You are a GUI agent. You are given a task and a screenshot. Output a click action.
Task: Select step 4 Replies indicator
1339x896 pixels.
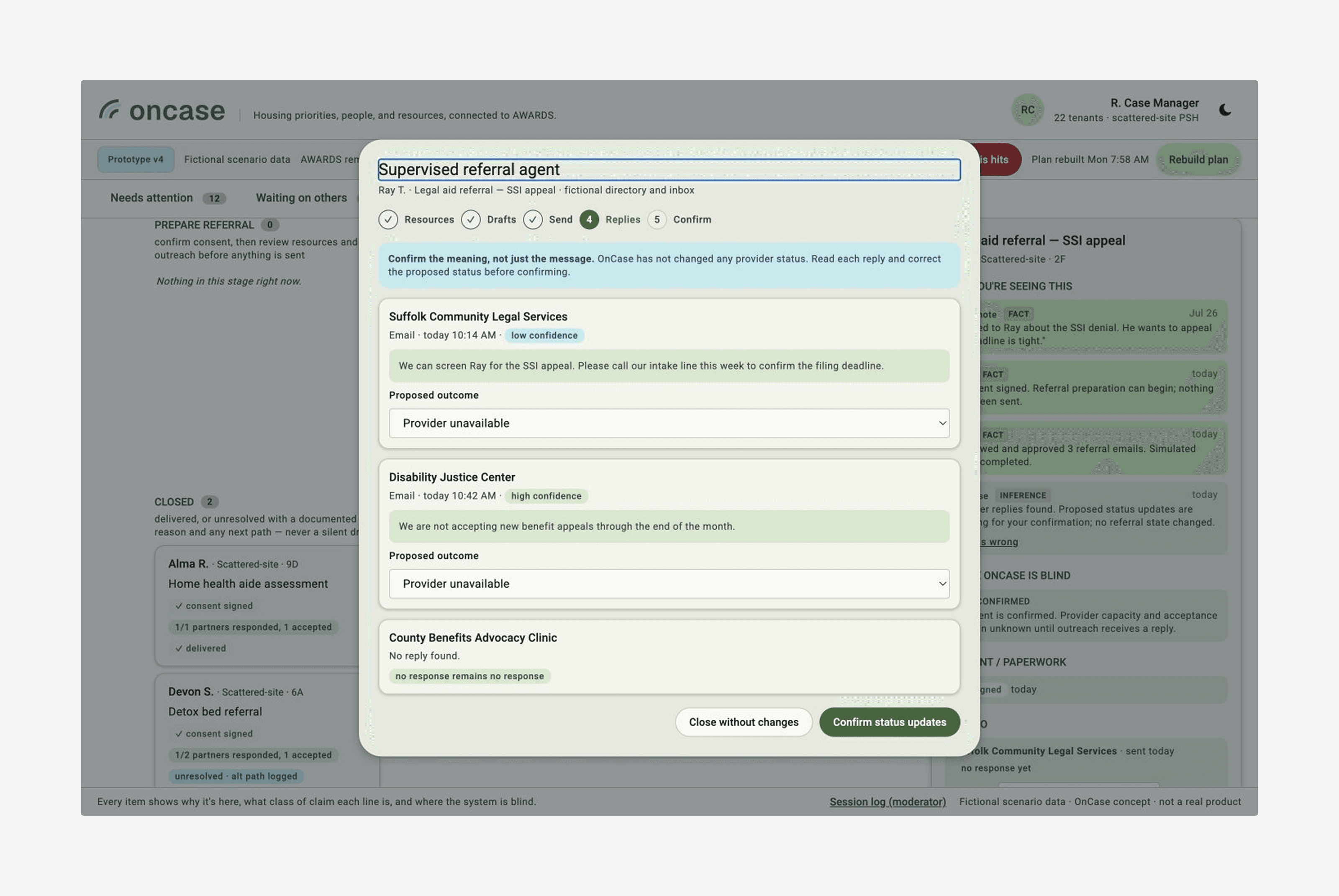589,220
